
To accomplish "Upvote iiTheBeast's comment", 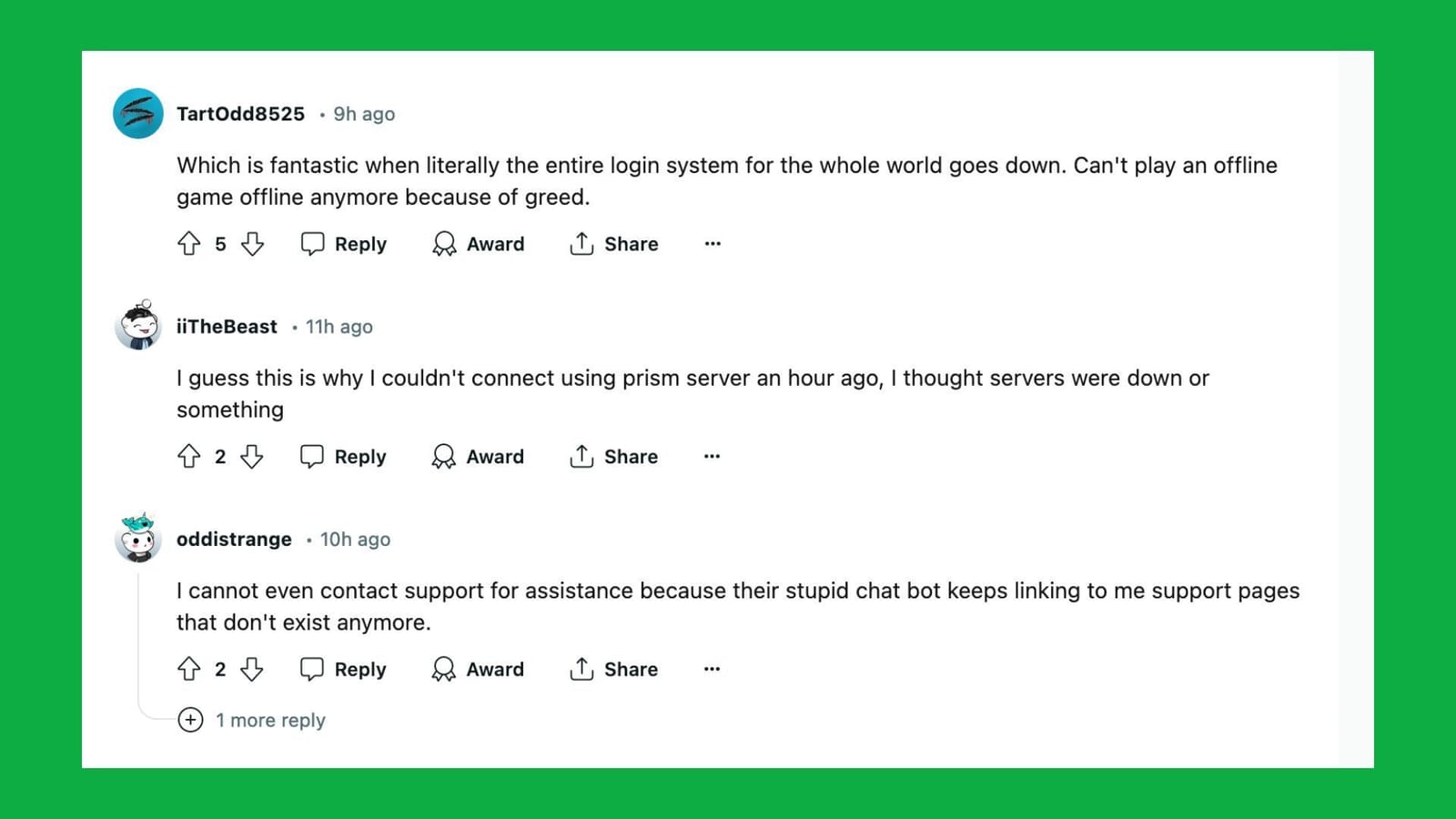I will [x=189, y=457].
